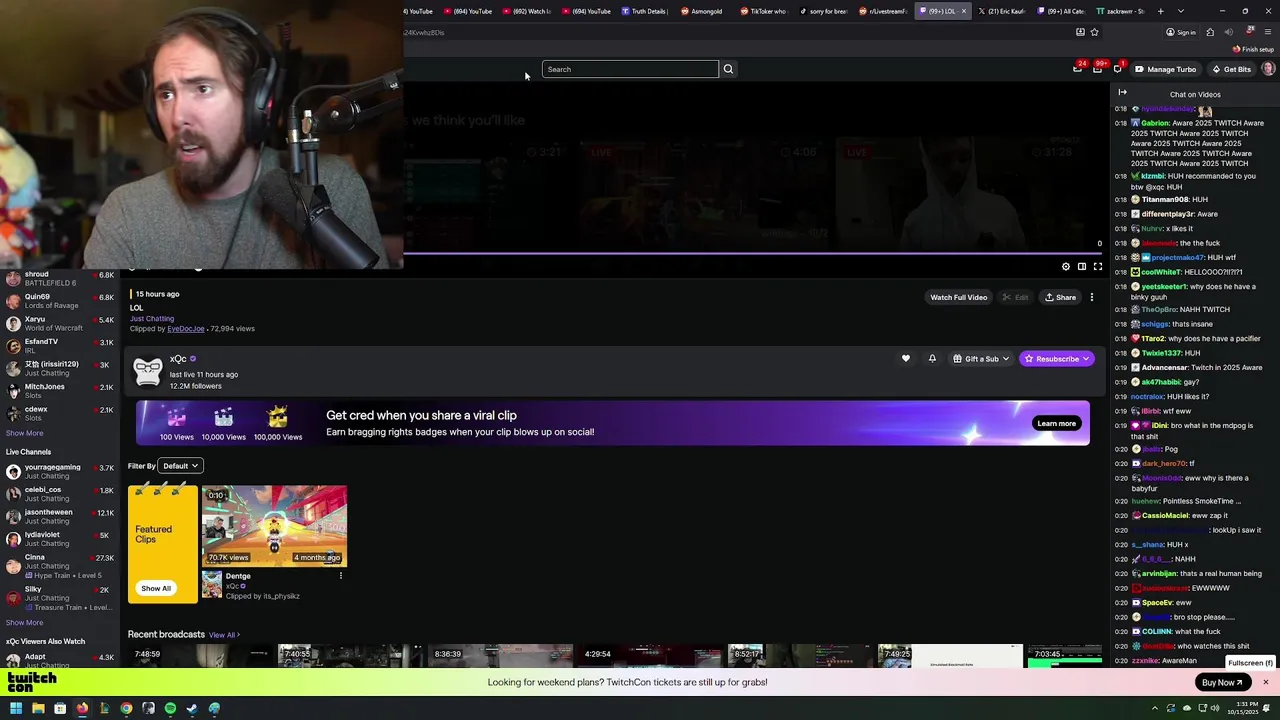
Task: Switch to Eric Kaufman X tab
Action: point(1001,11)
